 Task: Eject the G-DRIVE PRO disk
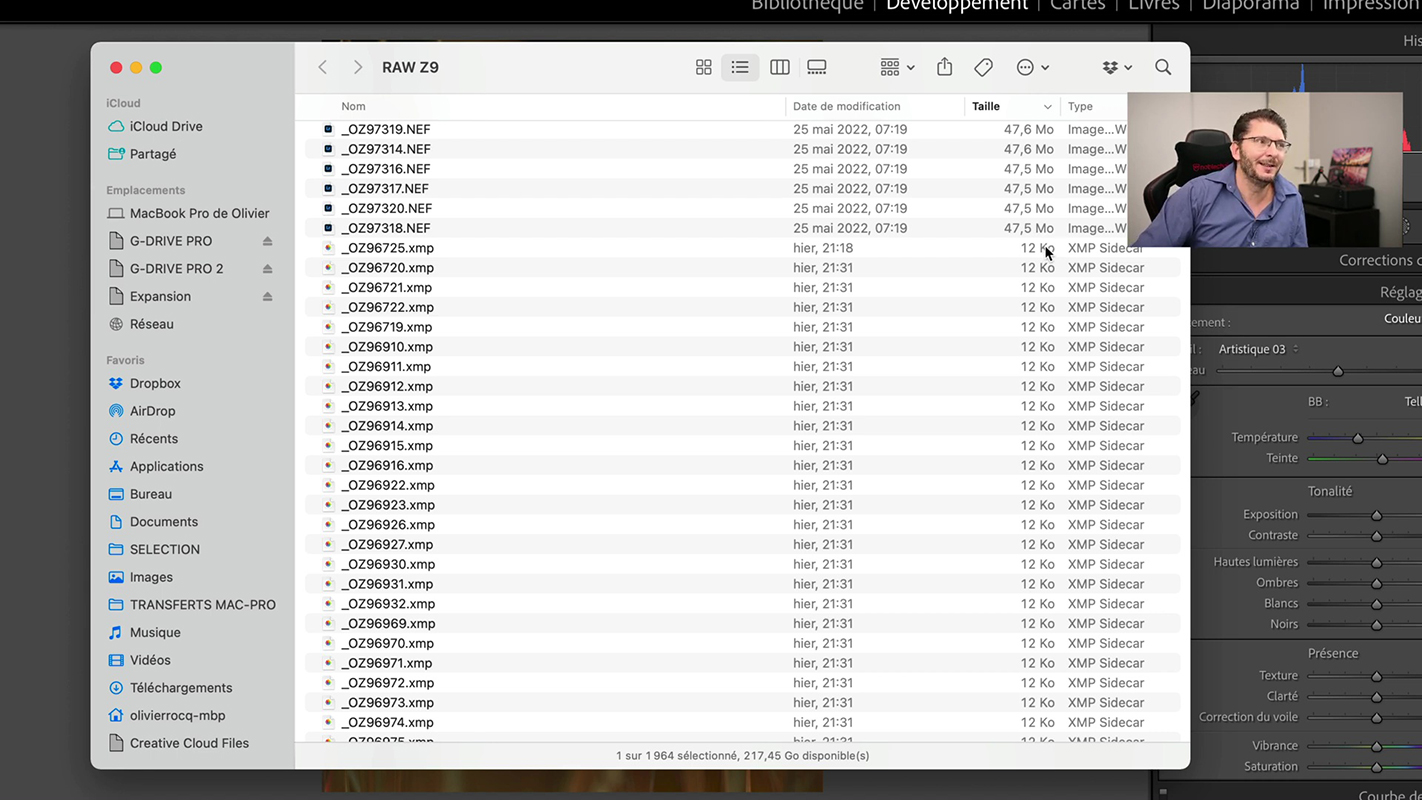click(267, 241)
